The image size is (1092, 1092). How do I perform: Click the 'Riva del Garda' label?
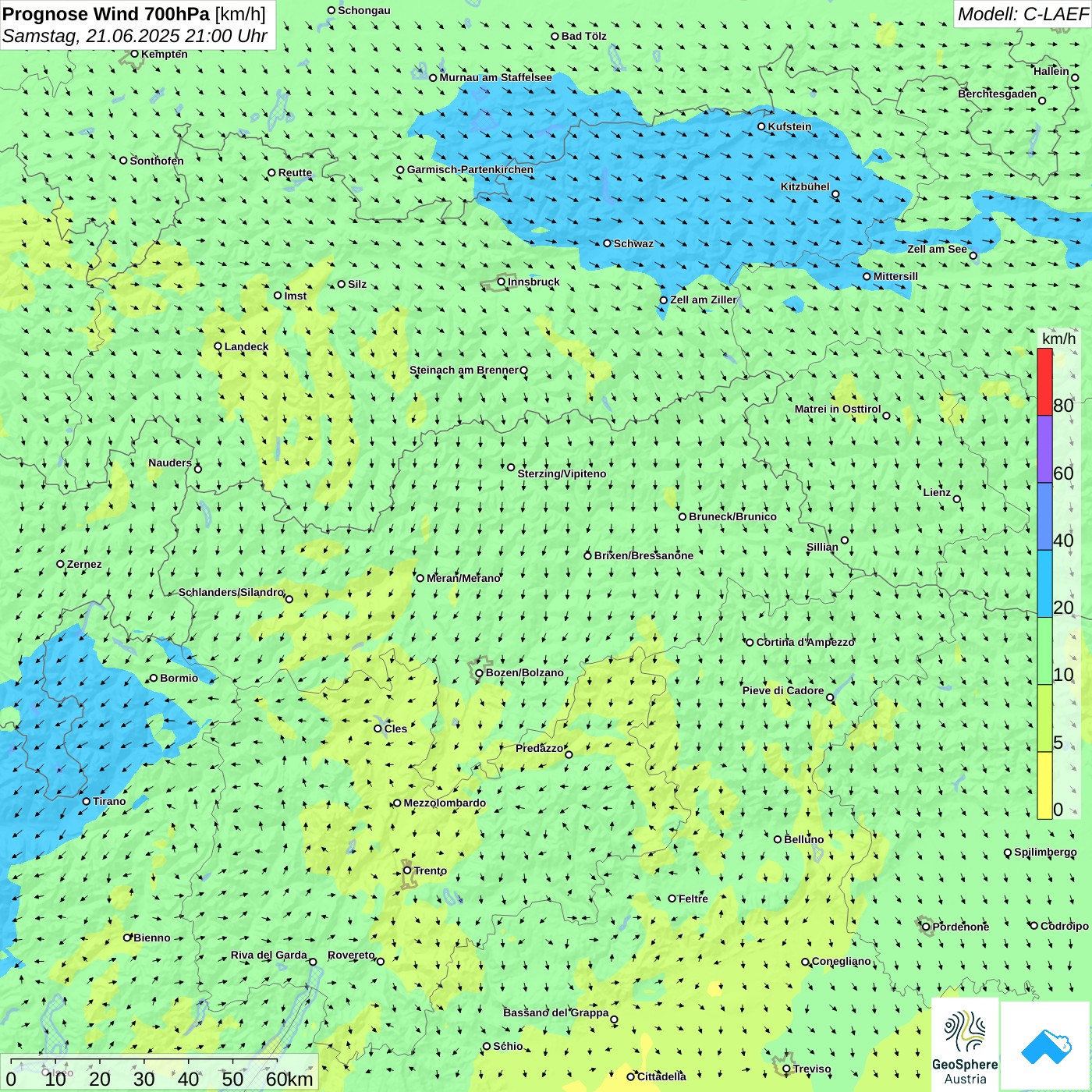point(269,955)
